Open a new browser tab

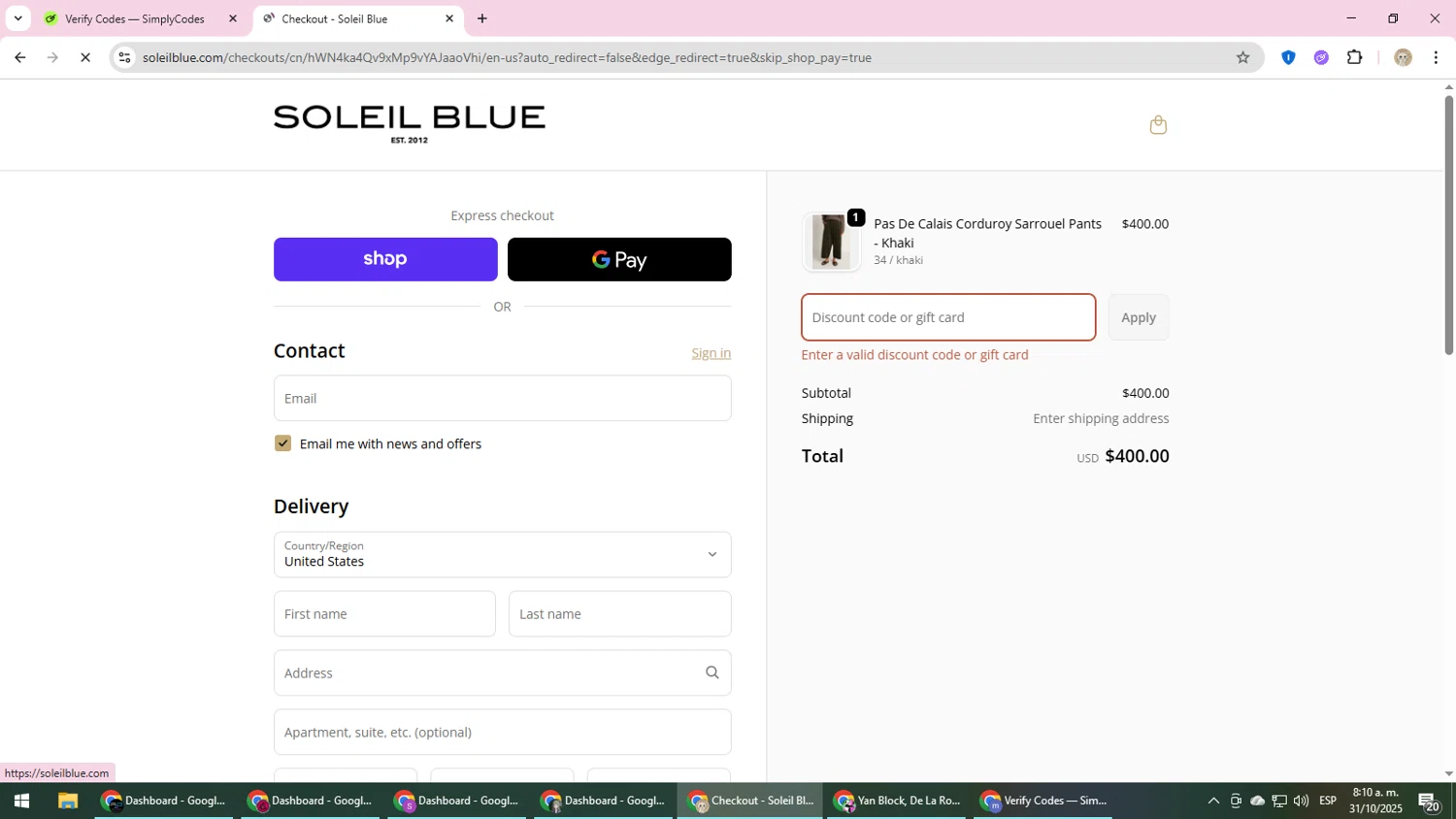tap(482, 18)
